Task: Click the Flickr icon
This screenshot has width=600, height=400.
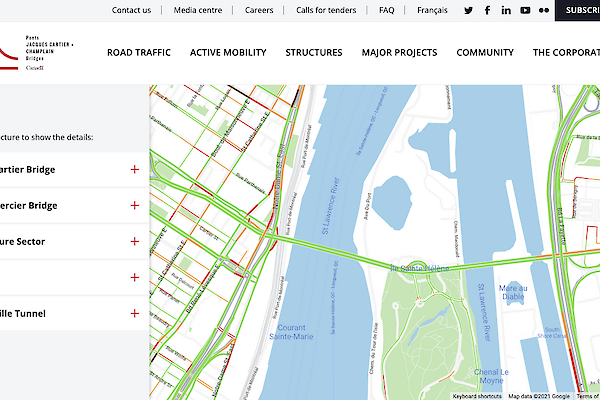Action: (543, 10)
